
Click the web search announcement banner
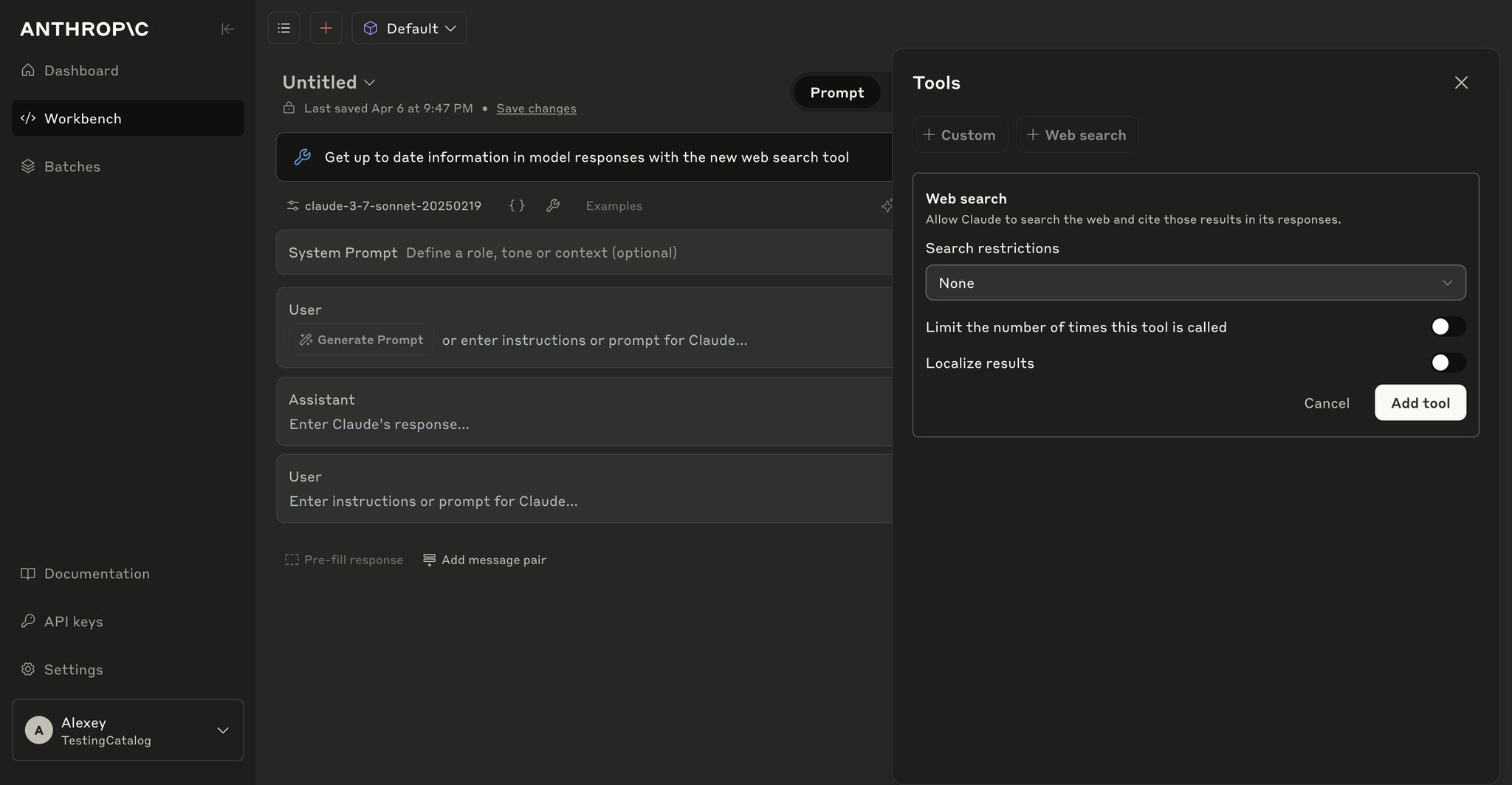click(584, 157)
